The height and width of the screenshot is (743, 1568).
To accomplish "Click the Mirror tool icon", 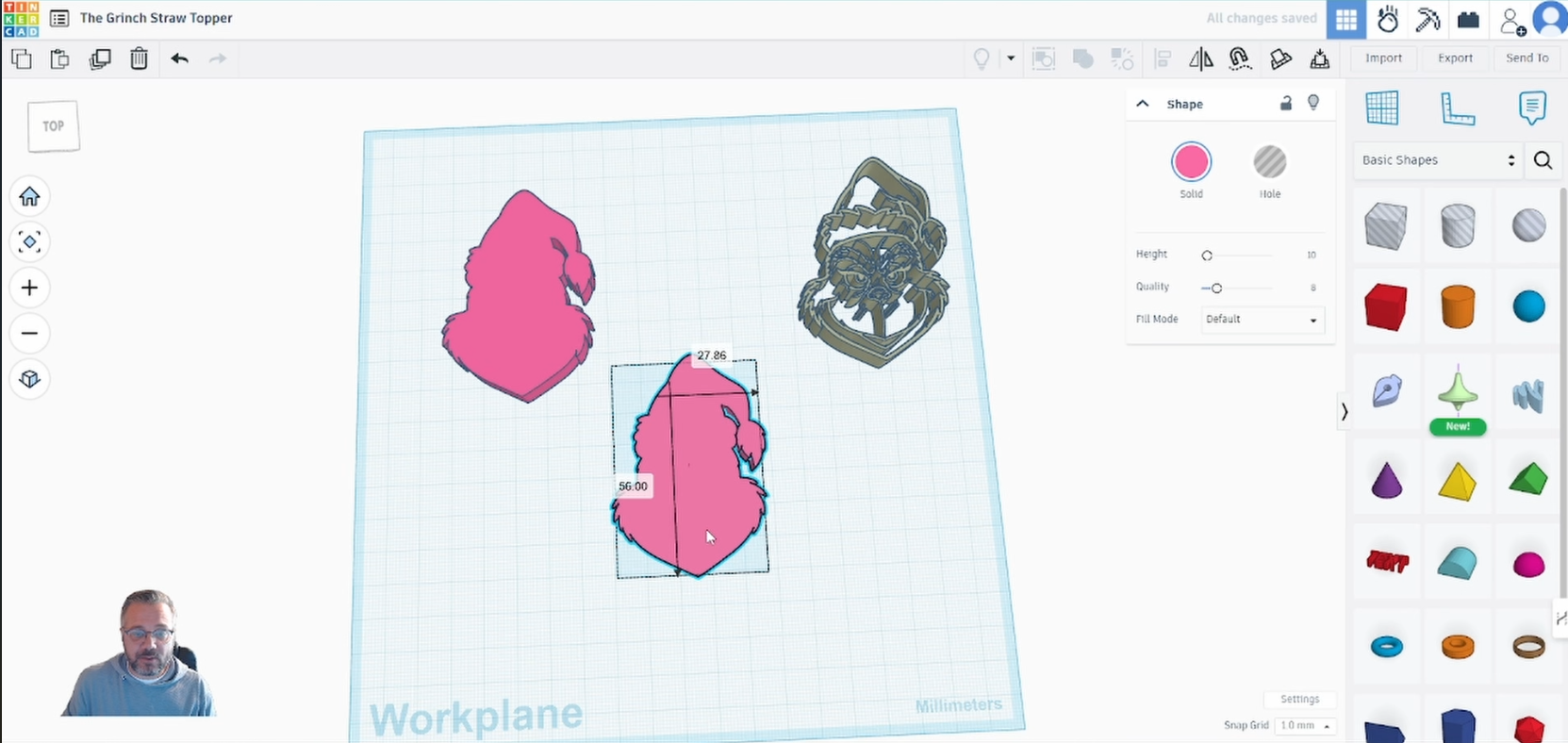I will [x=1200, y=58].
